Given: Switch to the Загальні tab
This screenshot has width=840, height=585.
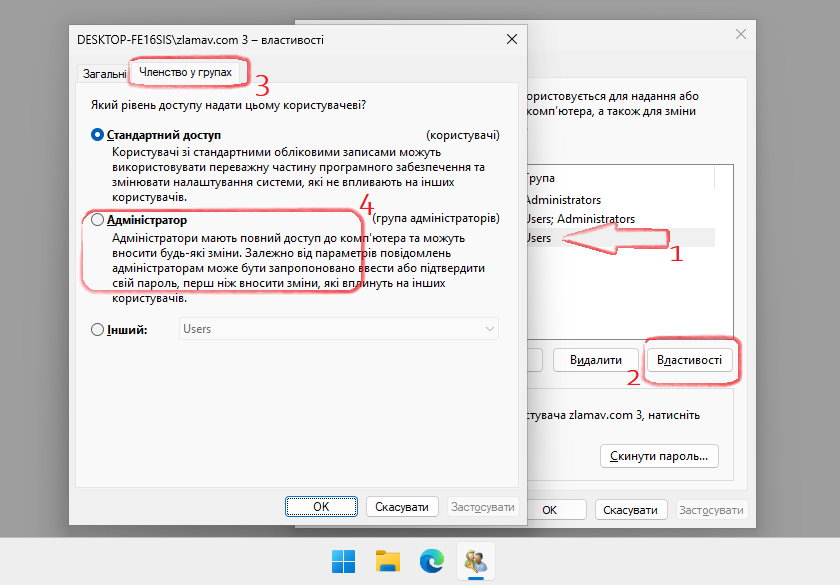Looking at the screenshot, I should [104, 74].
